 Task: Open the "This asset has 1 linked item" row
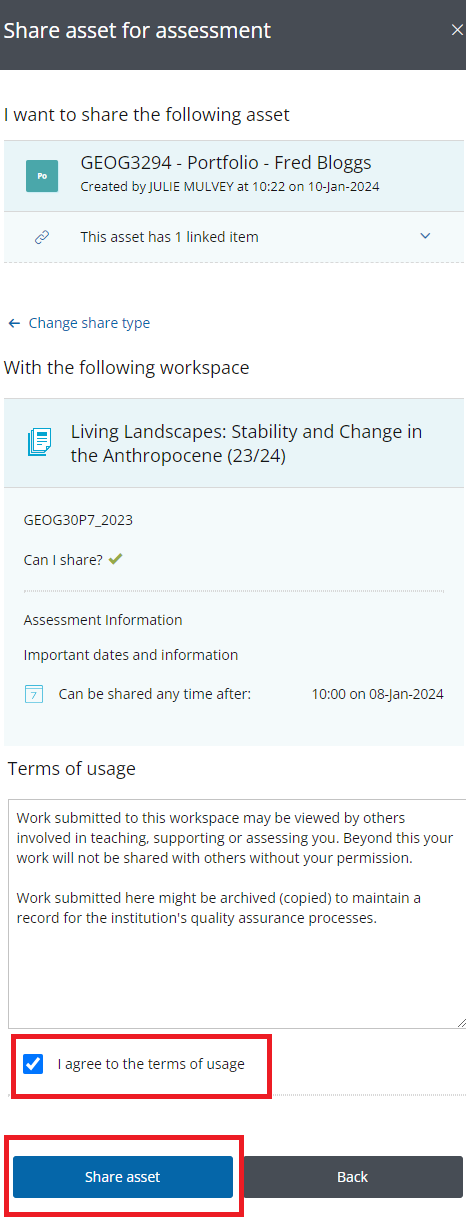coord(234,237)
